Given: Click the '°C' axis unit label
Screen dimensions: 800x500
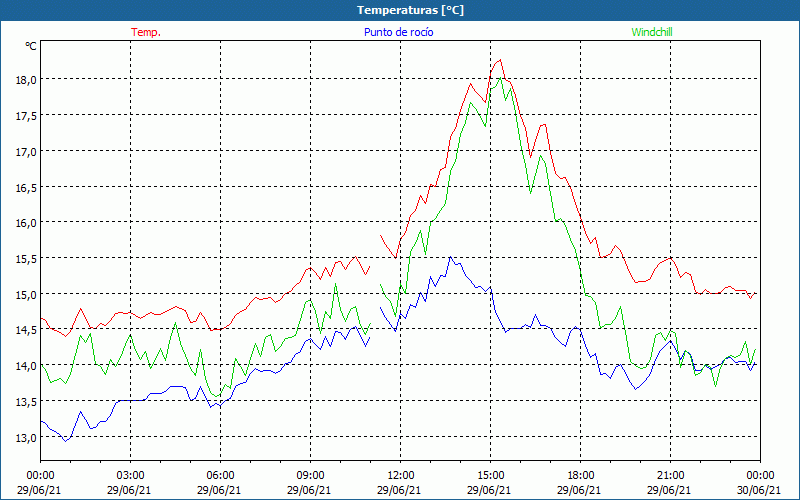Looking at the screenshot, I should pyautogui.click(x=31, y=46).
